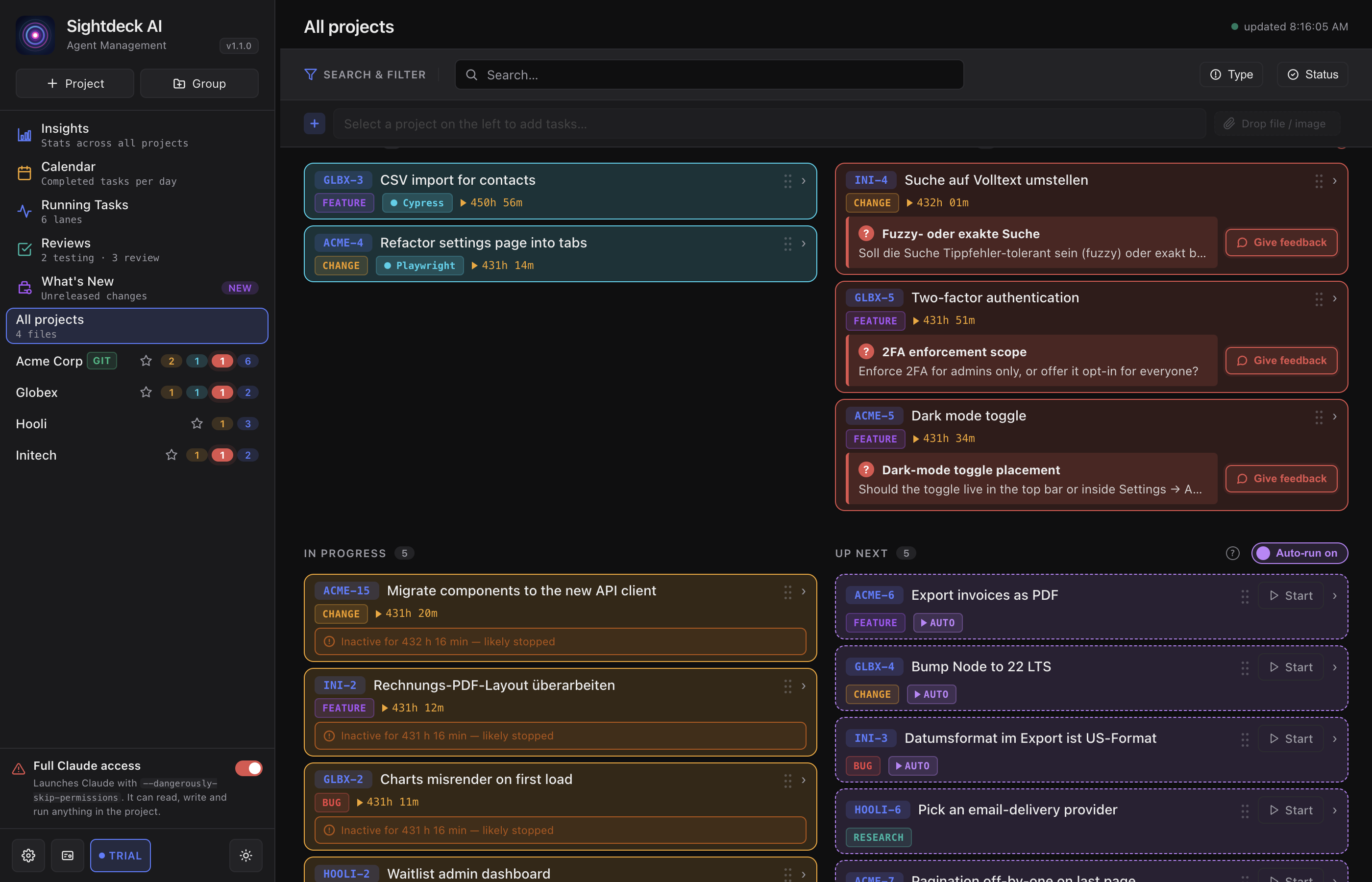Screen dimensions: 1372x882
Task: Toggle AUTO tag on ACME-6
Action: 937,623
